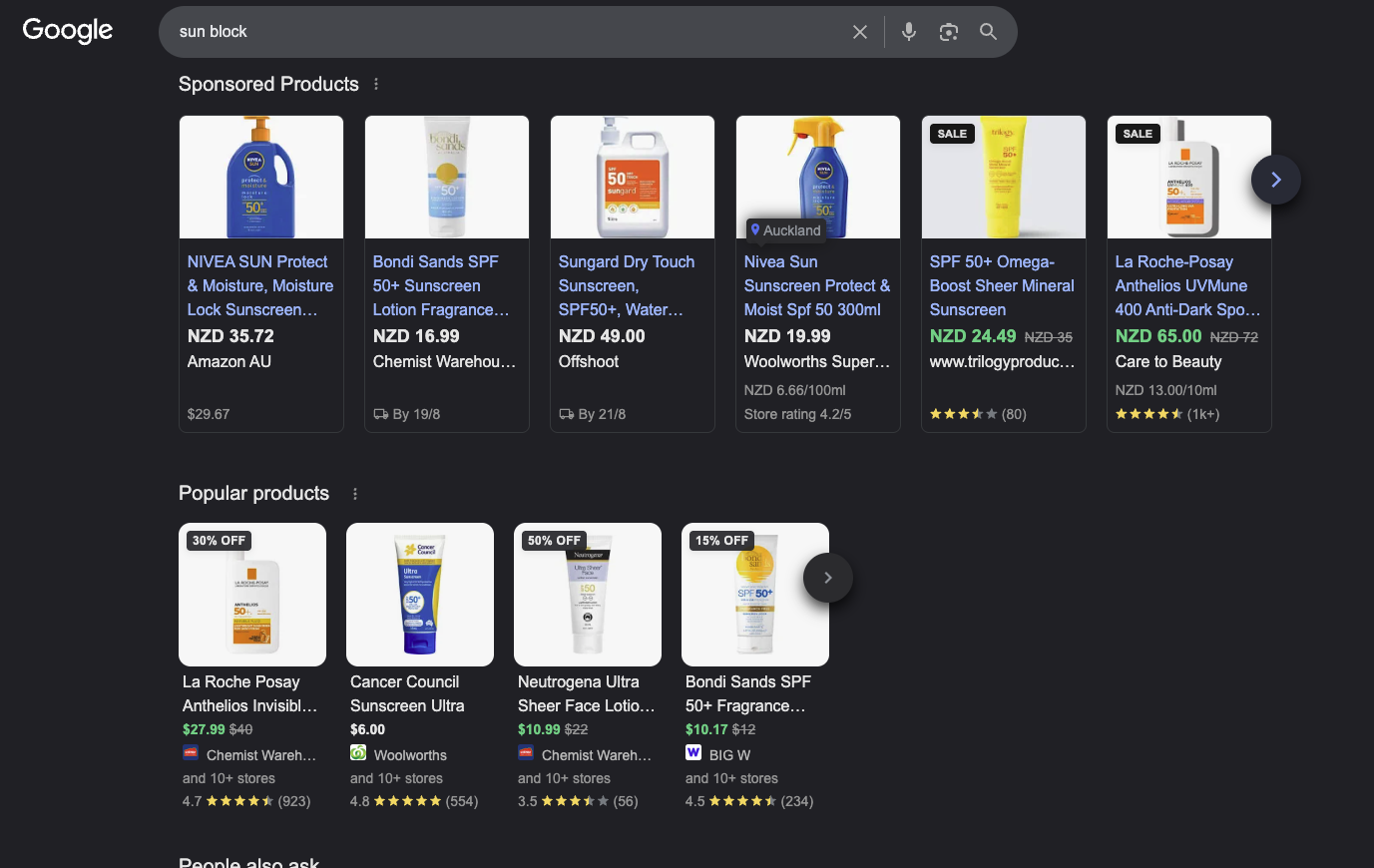The width and height of the screenshot is (1374, 868).
Task: Click the Popular products heading
Action: (x=253, y=493)
